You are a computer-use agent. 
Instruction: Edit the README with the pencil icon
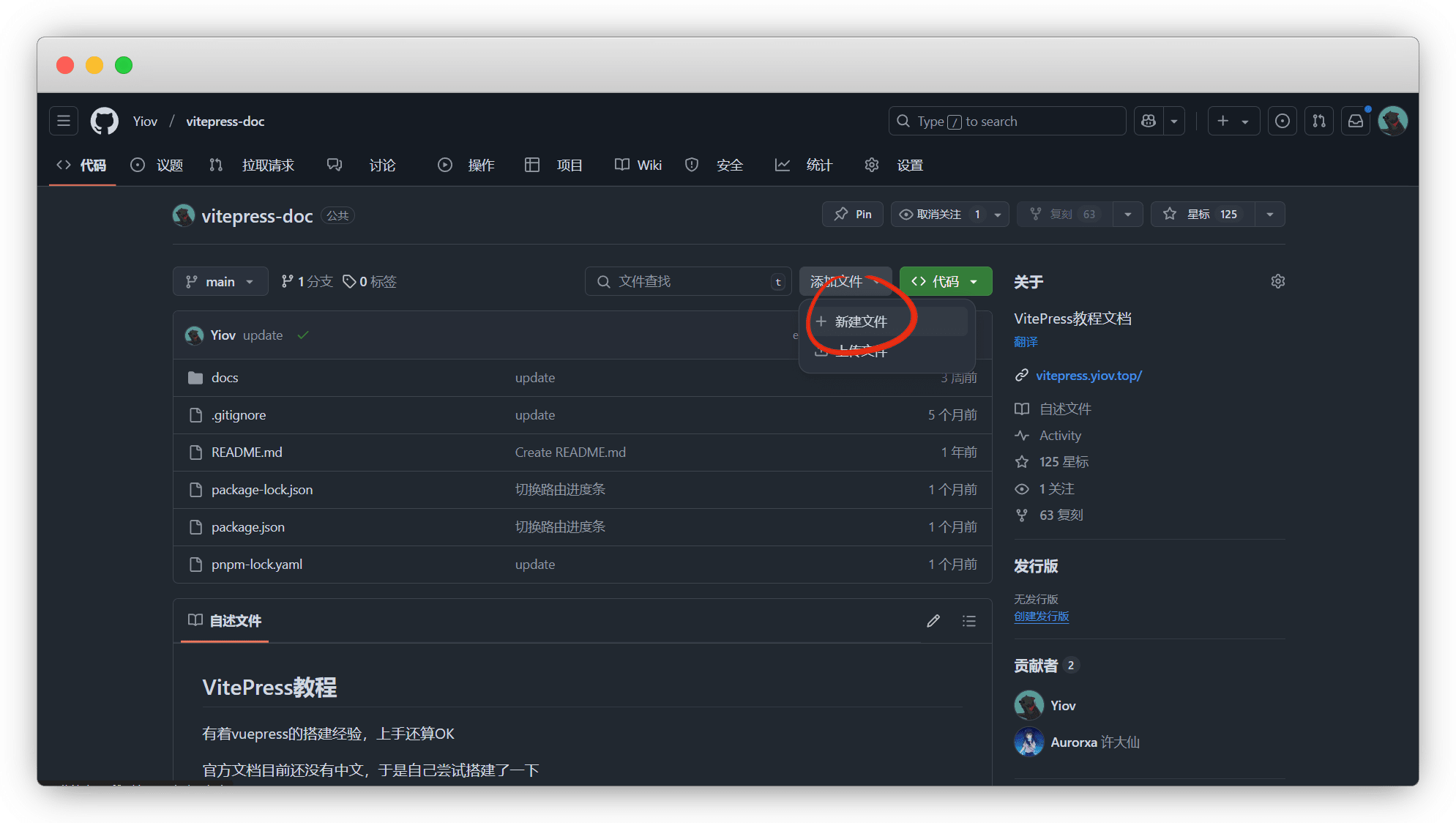[933, 621]
